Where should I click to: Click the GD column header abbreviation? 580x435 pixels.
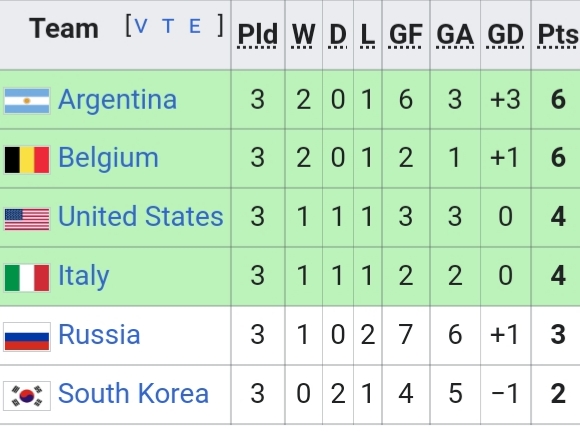(x=505, y=35)
